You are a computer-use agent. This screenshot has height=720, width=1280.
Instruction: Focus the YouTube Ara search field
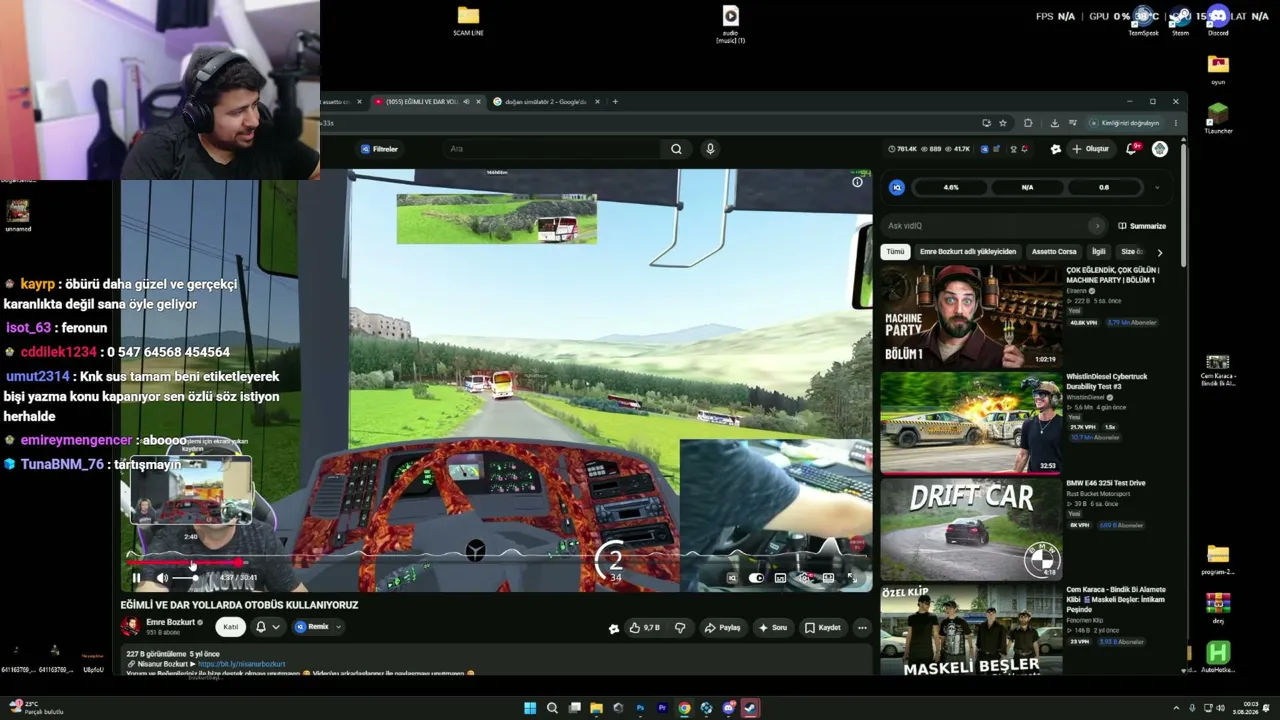click(552, 149)
